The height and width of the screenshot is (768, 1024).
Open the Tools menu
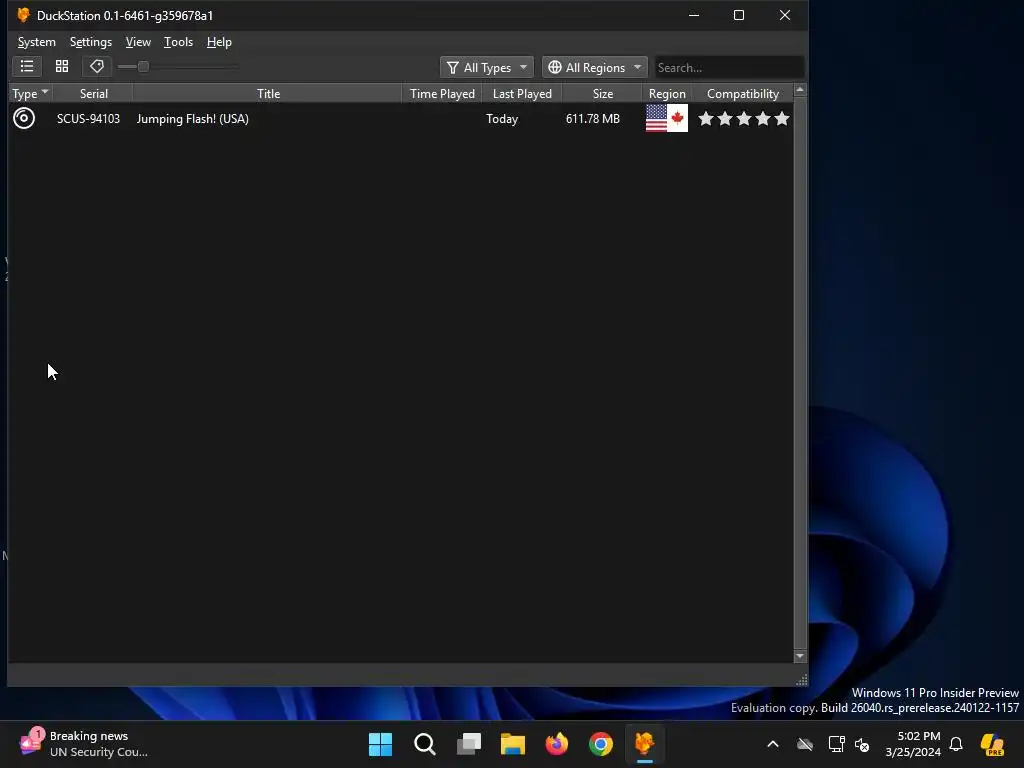[x=178, y=42]
